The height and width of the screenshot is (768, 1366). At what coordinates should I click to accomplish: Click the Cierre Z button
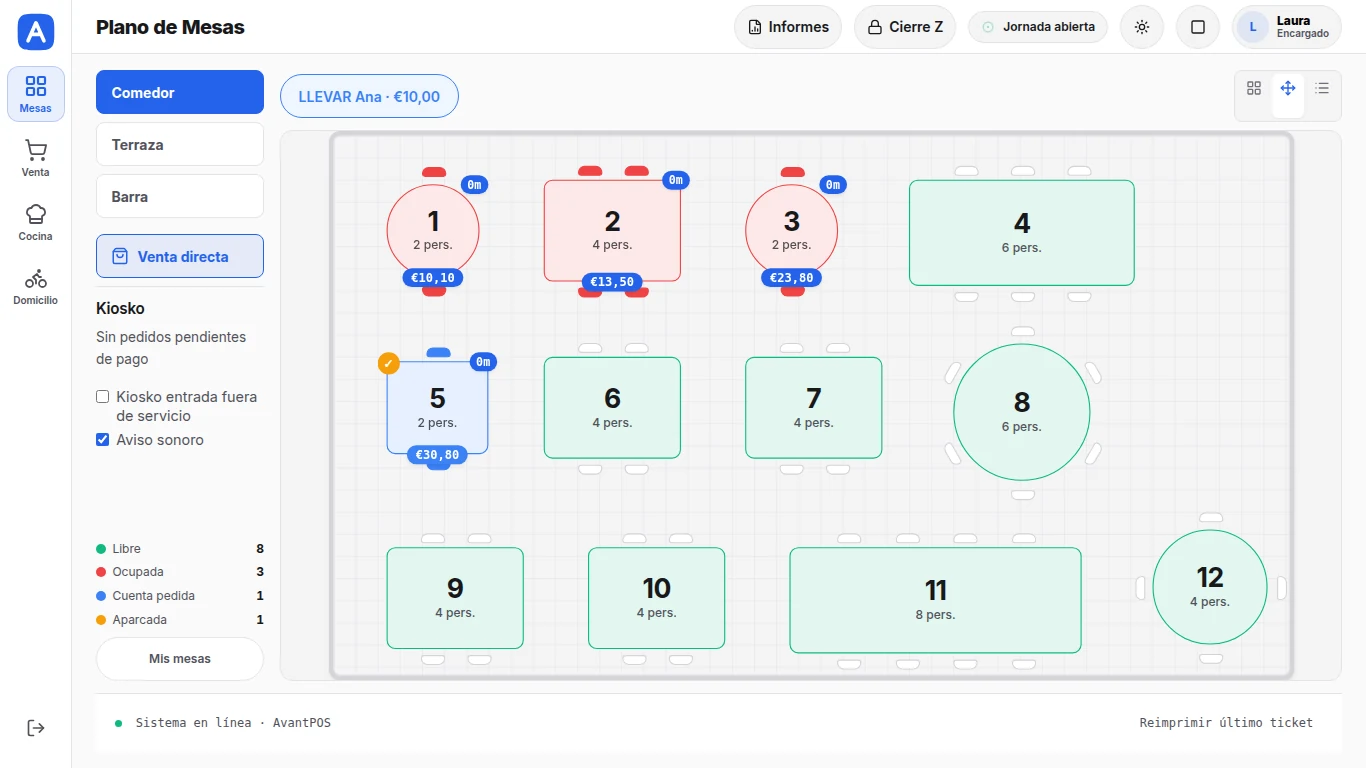905,27
